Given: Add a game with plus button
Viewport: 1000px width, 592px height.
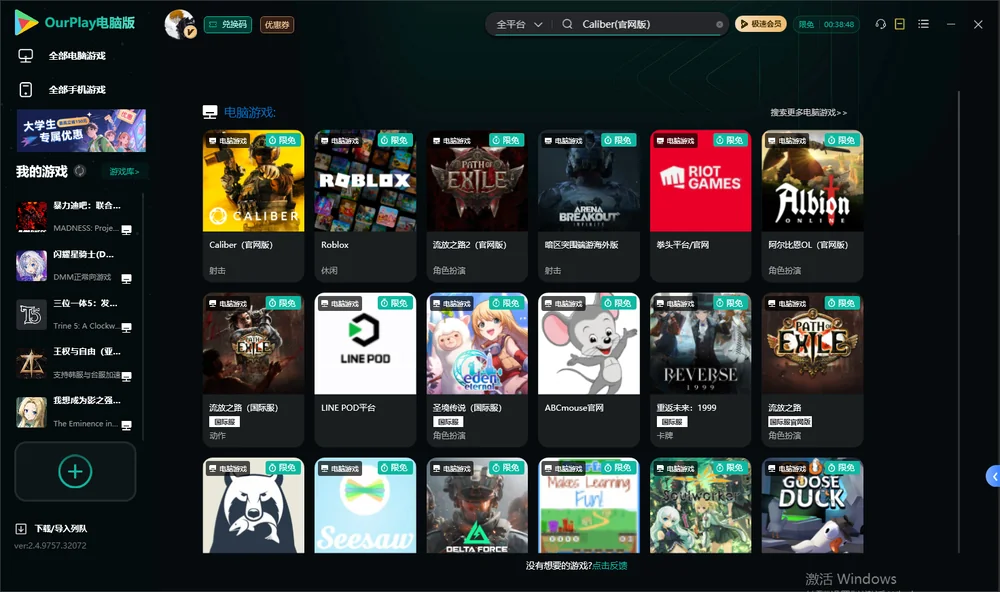Looking at the screenshot, I should point(75,471).
